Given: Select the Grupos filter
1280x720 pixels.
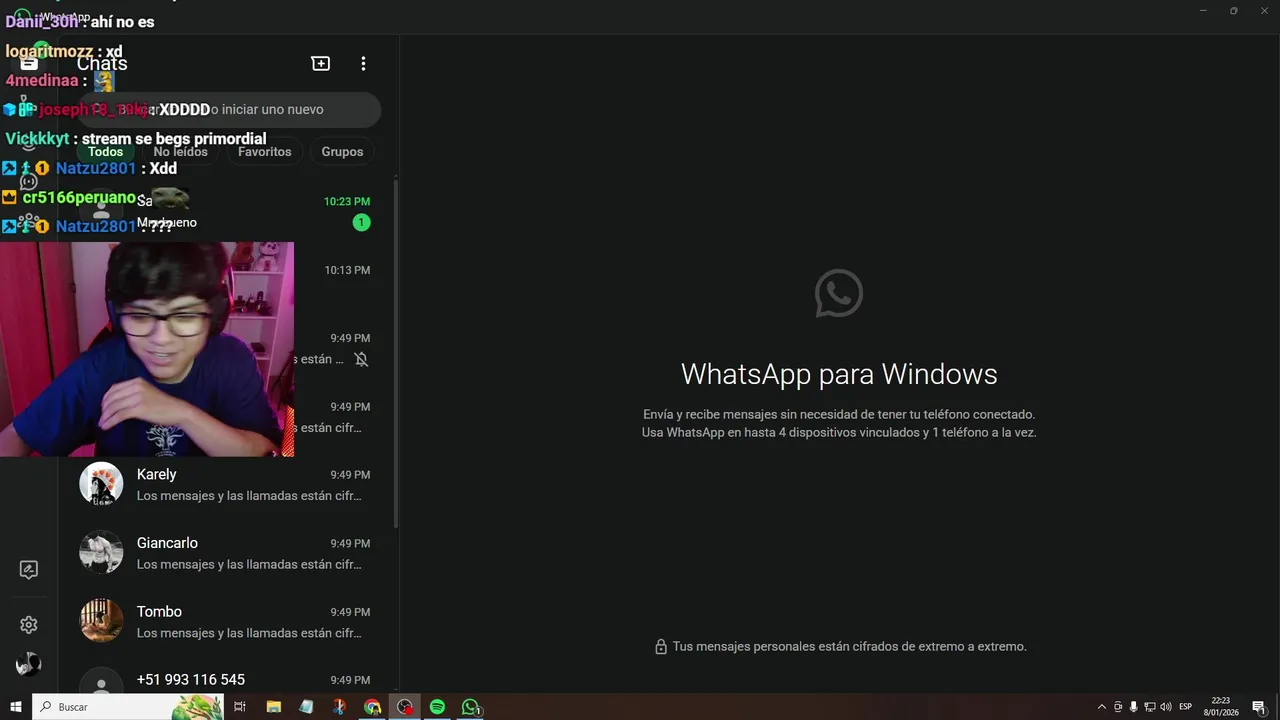Looking at the screenshot, I should [x=342, y=152].
